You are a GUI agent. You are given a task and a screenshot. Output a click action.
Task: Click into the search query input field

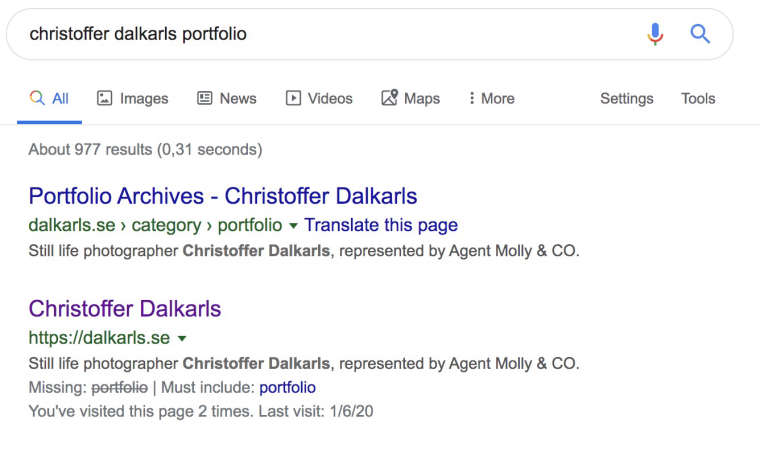[320, 34]
